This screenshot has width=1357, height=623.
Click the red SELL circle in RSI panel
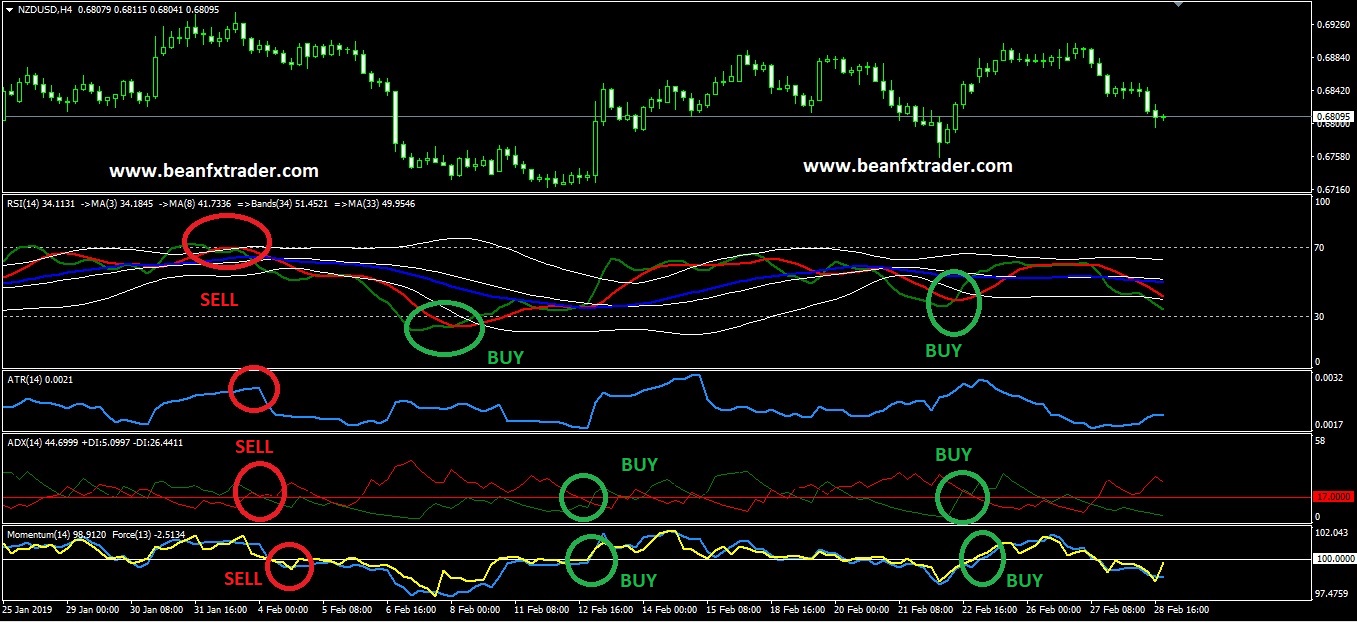click(x=226, y=241)
